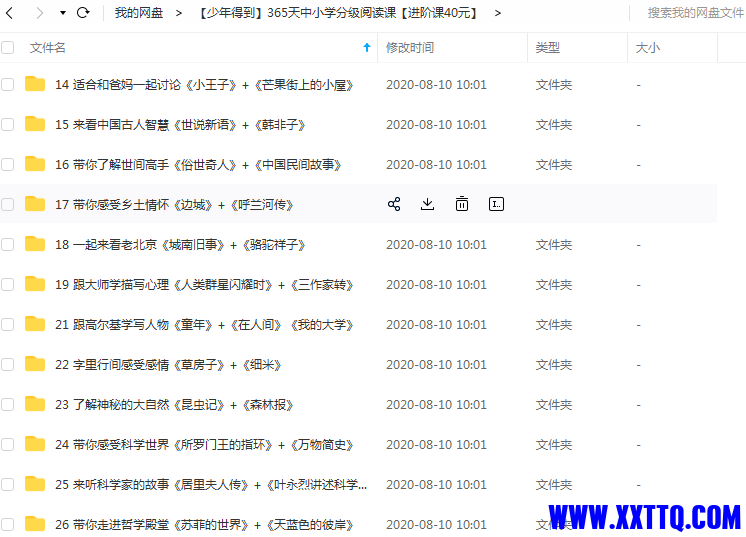
Task: Click folder icon of 18 城南旧事
Action: 35,244
